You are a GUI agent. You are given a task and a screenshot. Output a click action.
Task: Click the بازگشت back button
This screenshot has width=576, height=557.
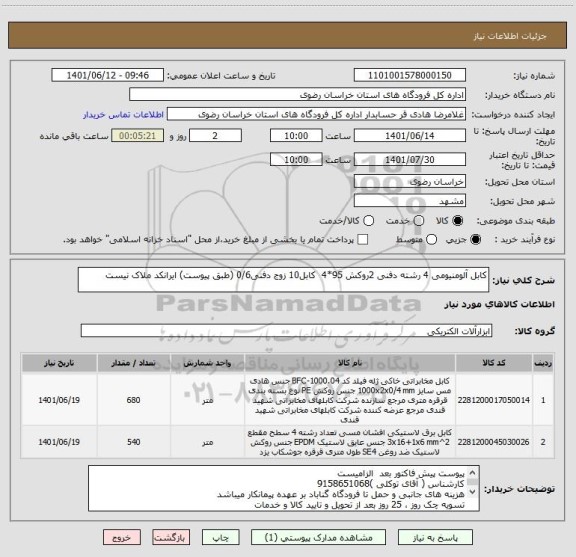pyautogui.click(x=171, y=538)
